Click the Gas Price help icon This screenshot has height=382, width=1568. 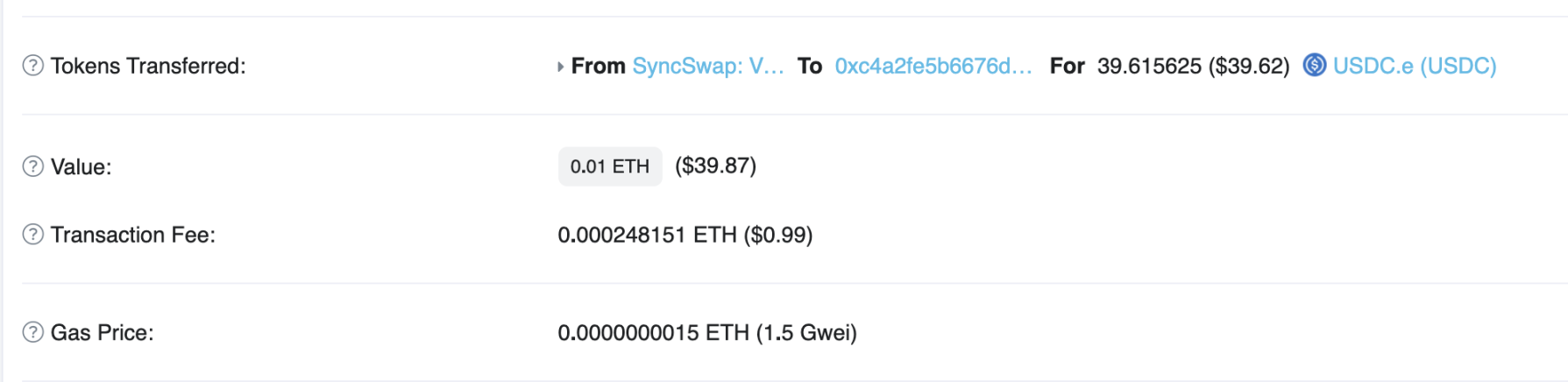pyautogui.click(x=32, y=332)
